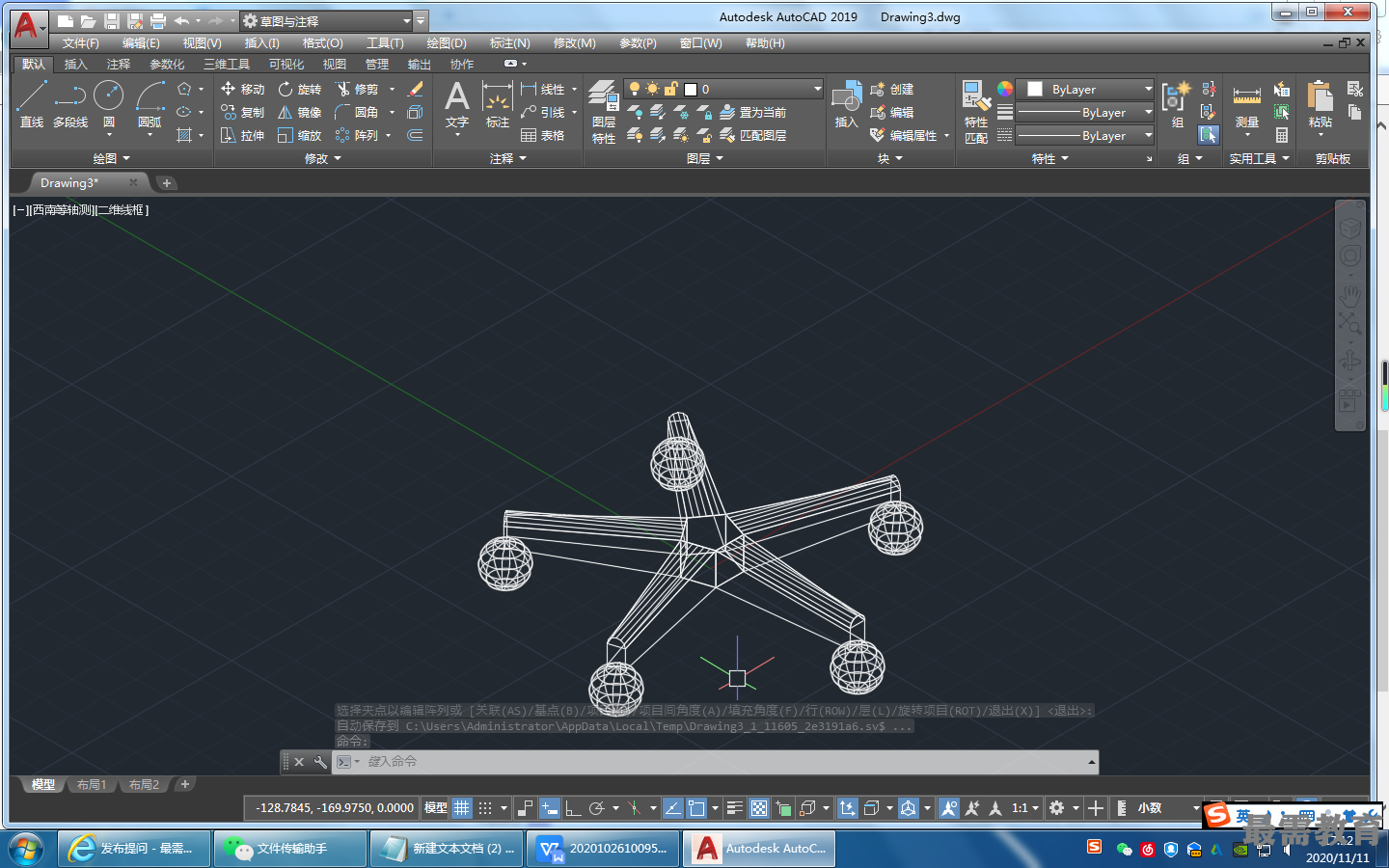Add a new drawing tab with plus

pos(166,182)
